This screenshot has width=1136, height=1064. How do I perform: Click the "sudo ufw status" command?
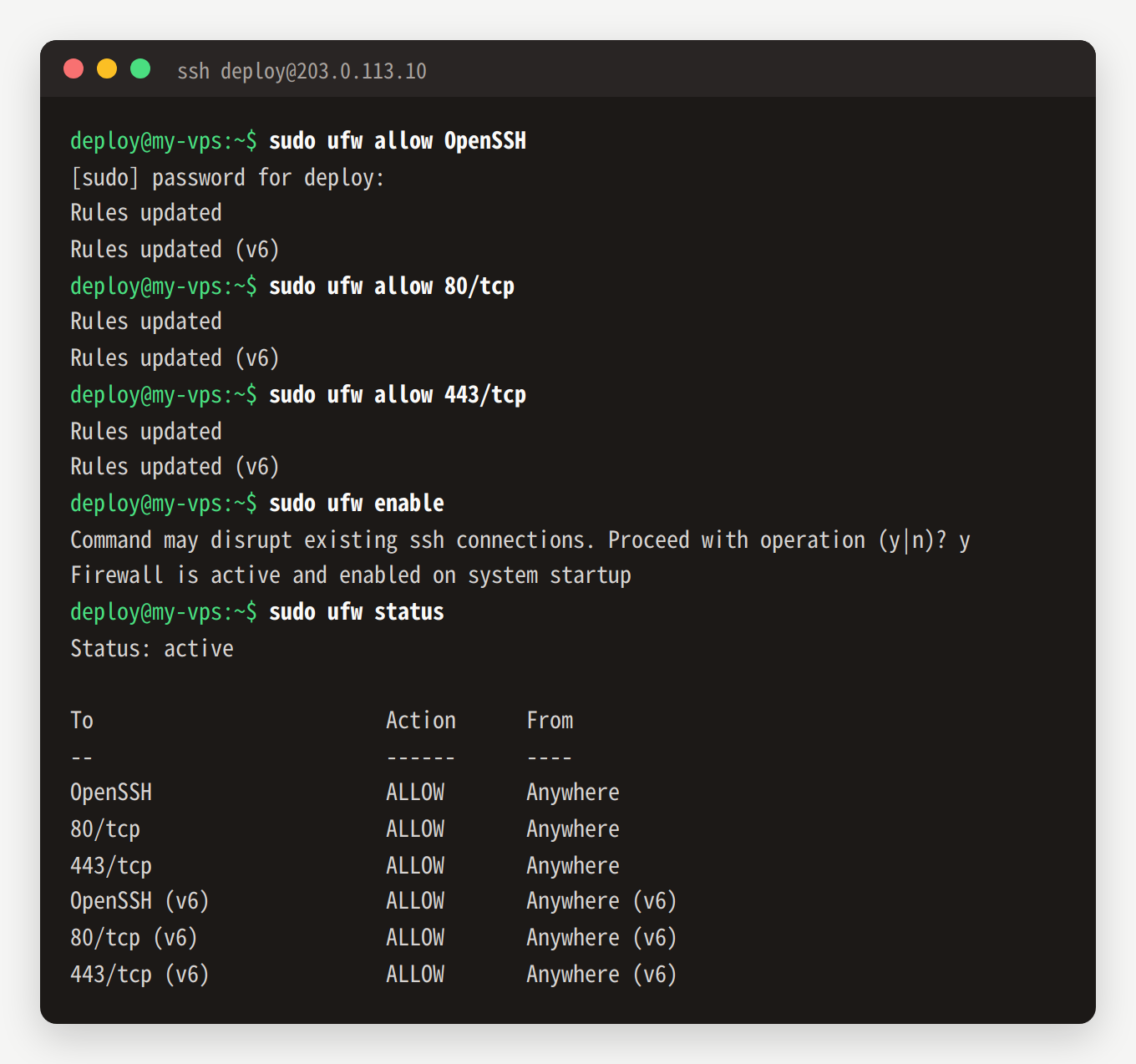(357, 612)
